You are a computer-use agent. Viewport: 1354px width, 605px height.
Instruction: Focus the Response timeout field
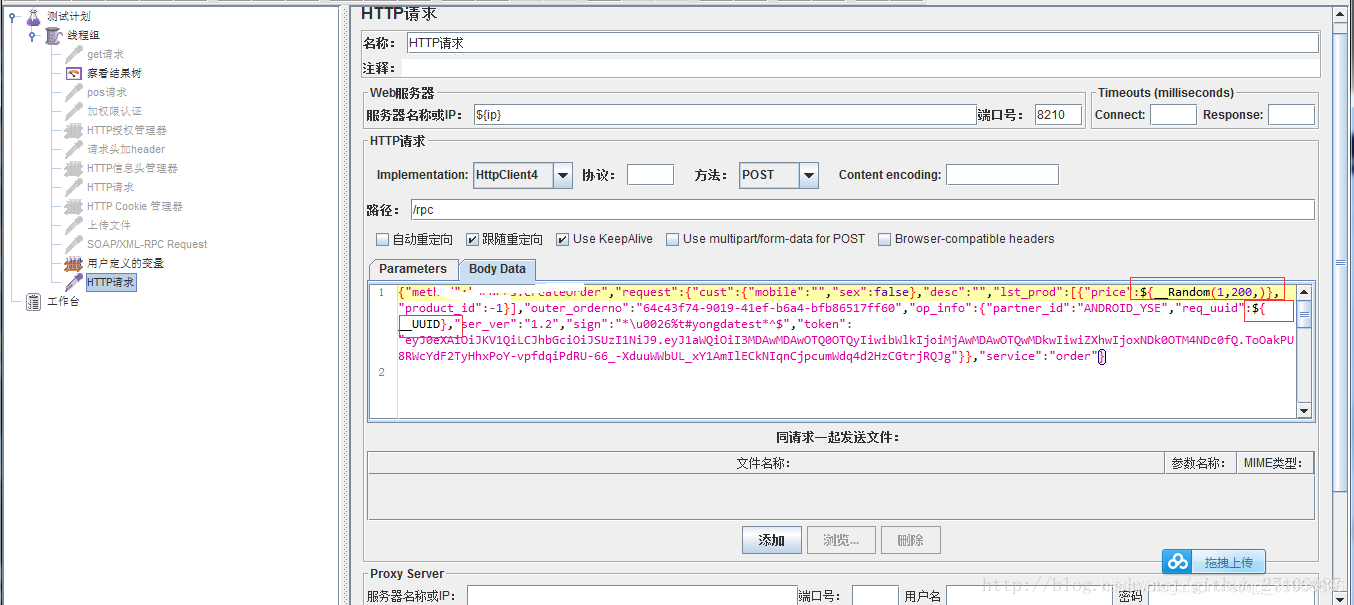pos(1291,115)
